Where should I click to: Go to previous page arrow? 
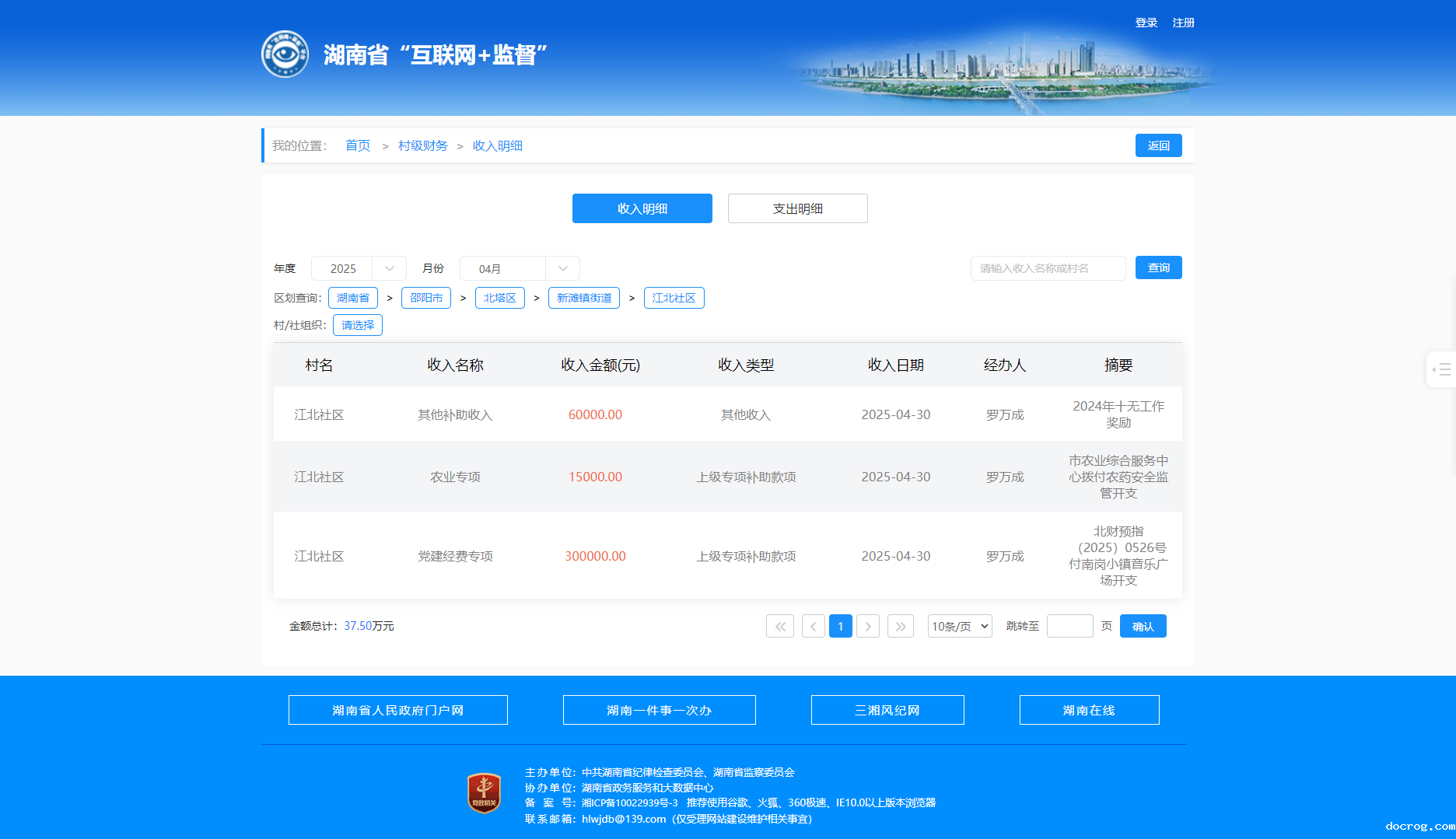[813, 626]
